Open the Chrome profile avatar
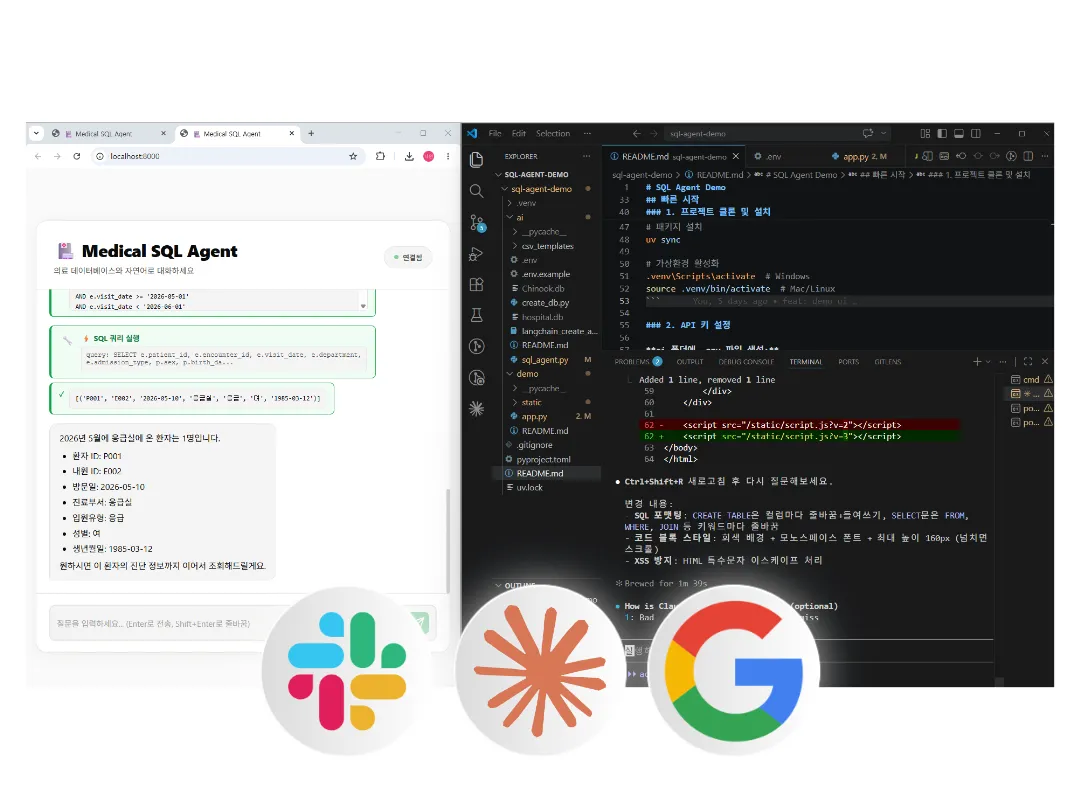1080x810 pixels. pyautogui.click(x=428, y=156)
